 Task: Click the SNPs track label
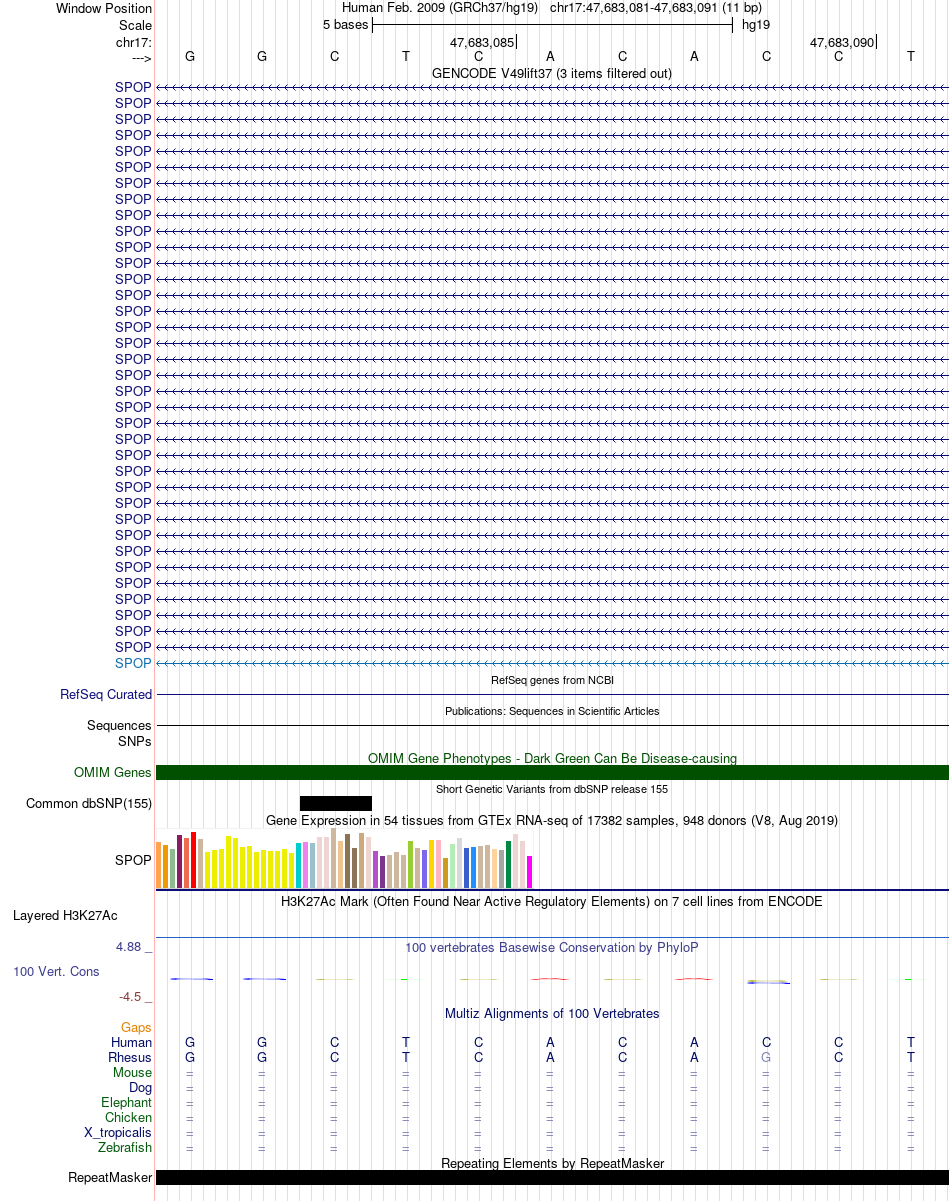coord(135,741)
